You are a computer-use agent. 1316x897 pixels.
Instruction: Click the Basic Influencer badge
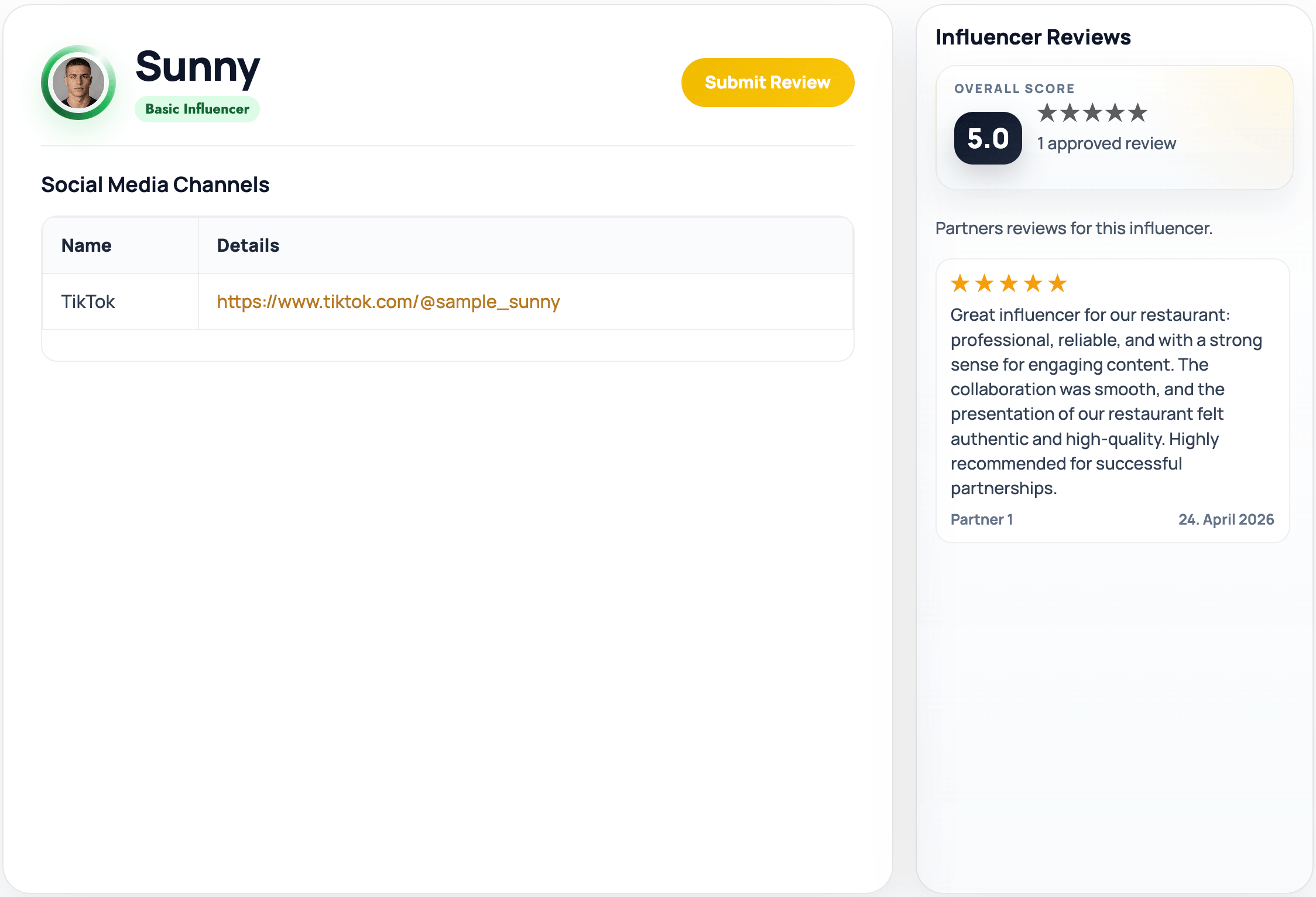(197, 109)
